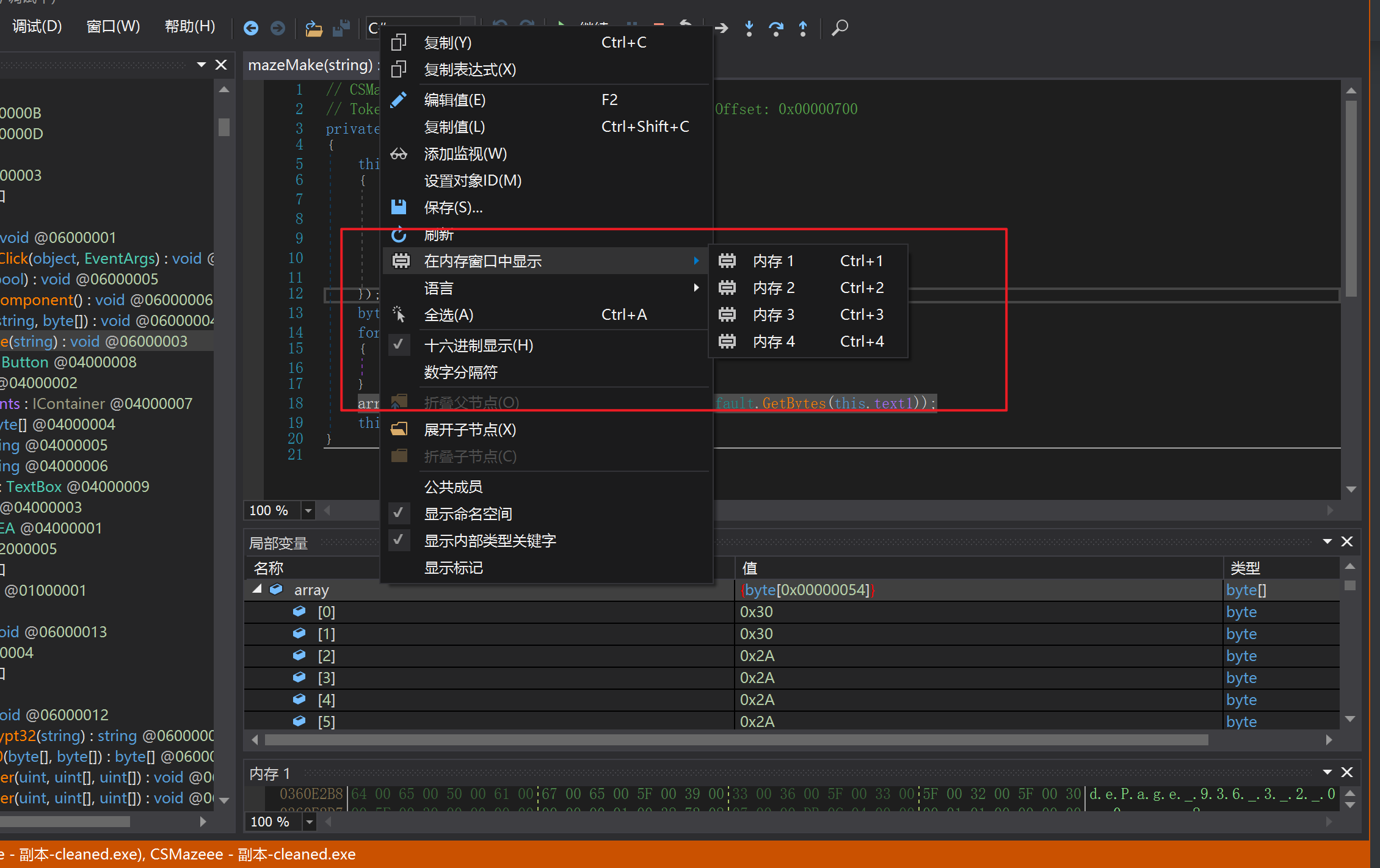Viewport: 1380px width, 868px height.
Task: Click the step out debug icon
Action: 803,28
